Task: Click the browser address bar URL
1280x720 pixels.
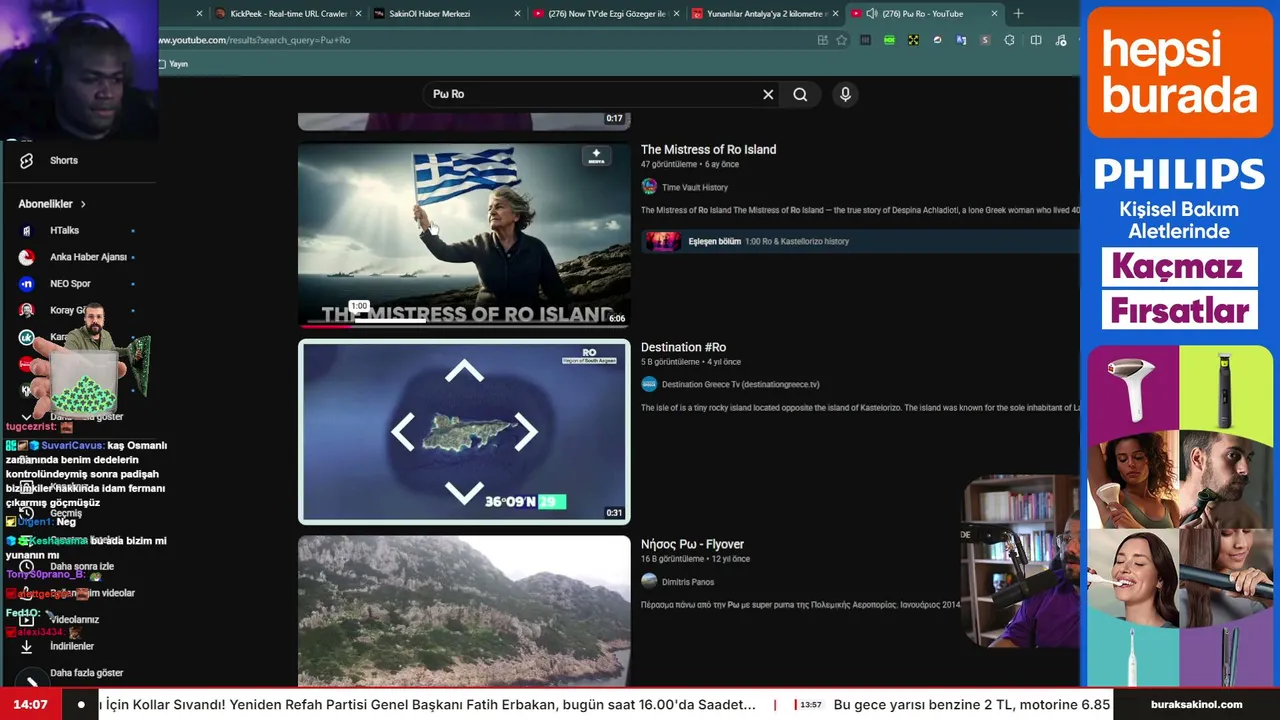Action: click(254, 40)
